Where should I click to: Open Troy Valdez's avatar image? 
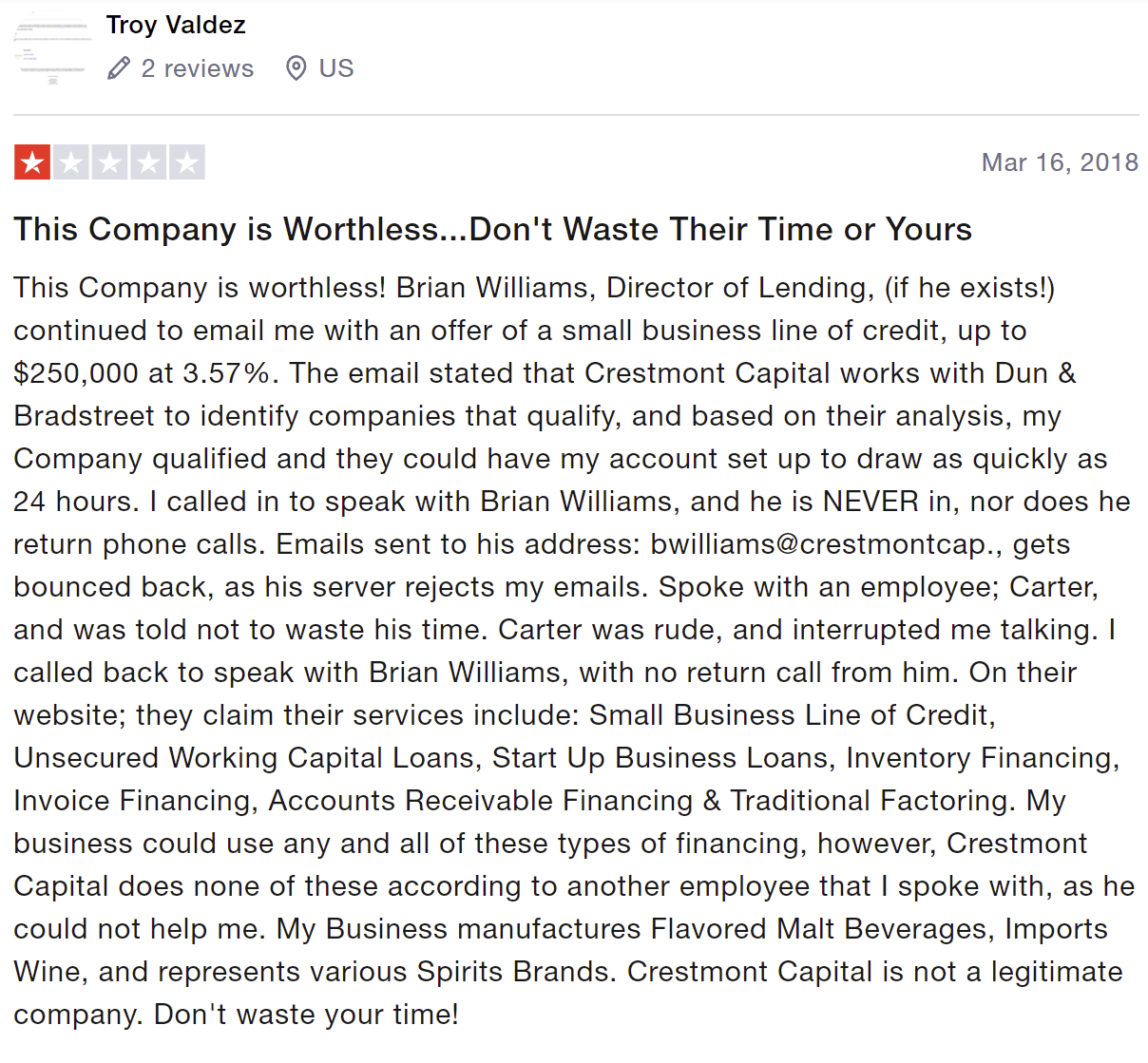click(52, 47)
